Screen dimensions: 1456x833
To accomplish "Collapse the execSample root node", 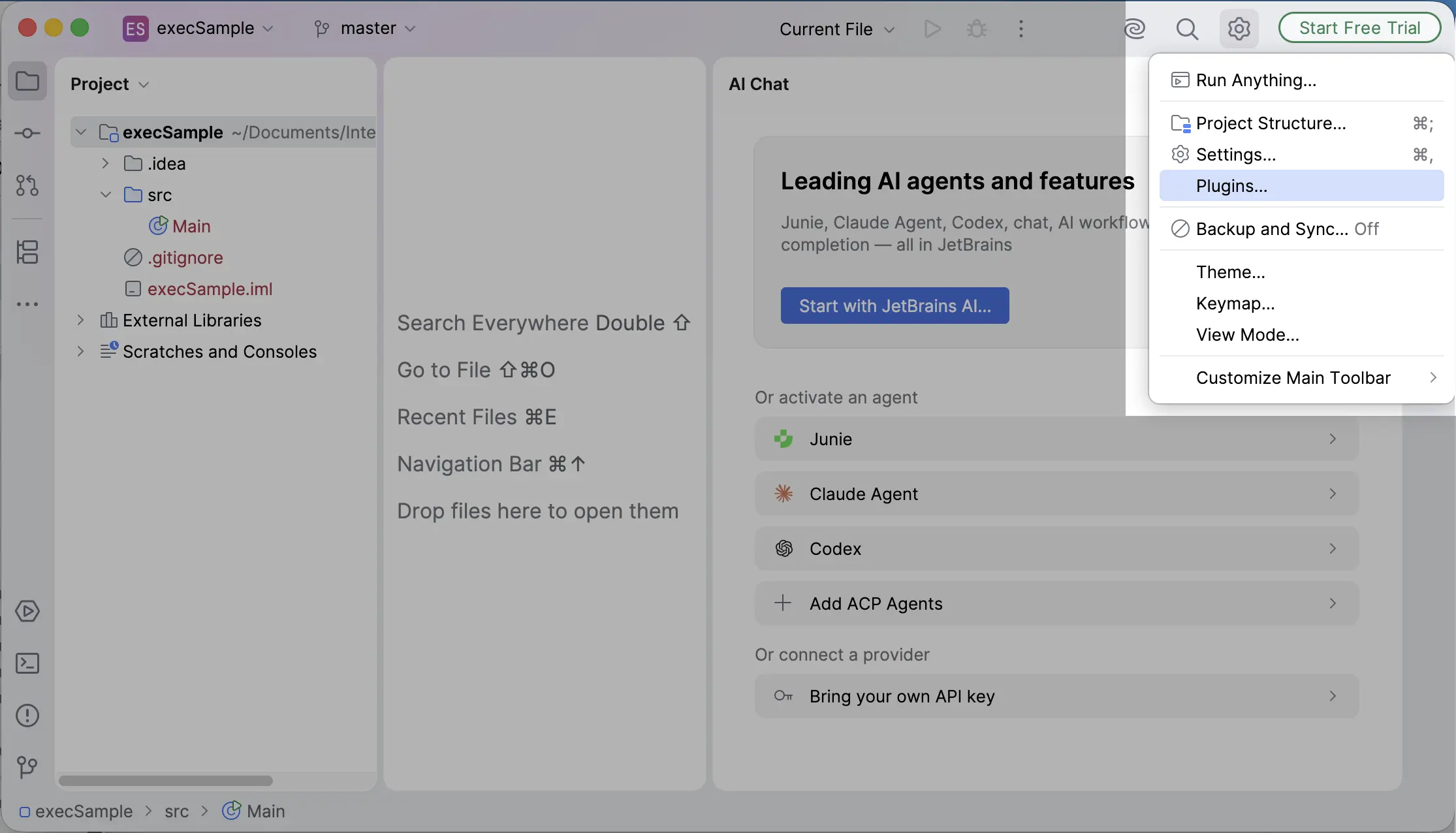I will 81,133.
